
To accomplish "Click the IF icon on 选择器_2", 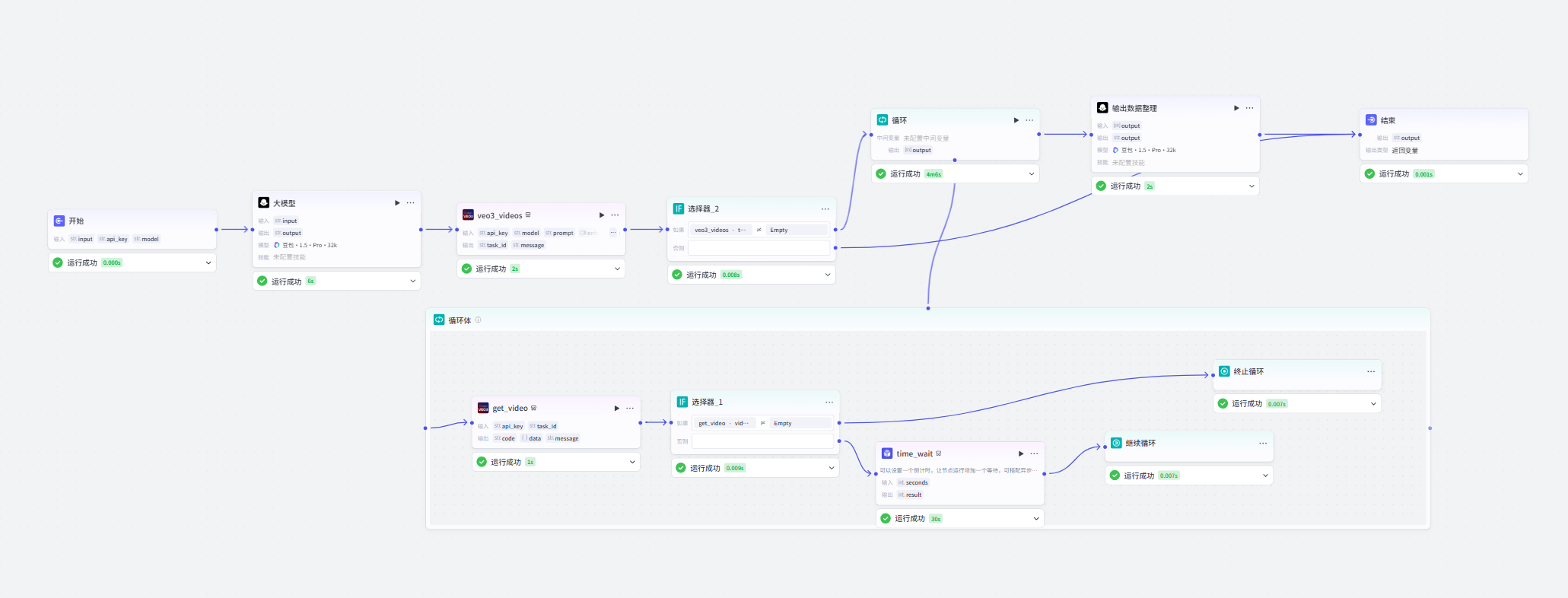I will [679, 208].
